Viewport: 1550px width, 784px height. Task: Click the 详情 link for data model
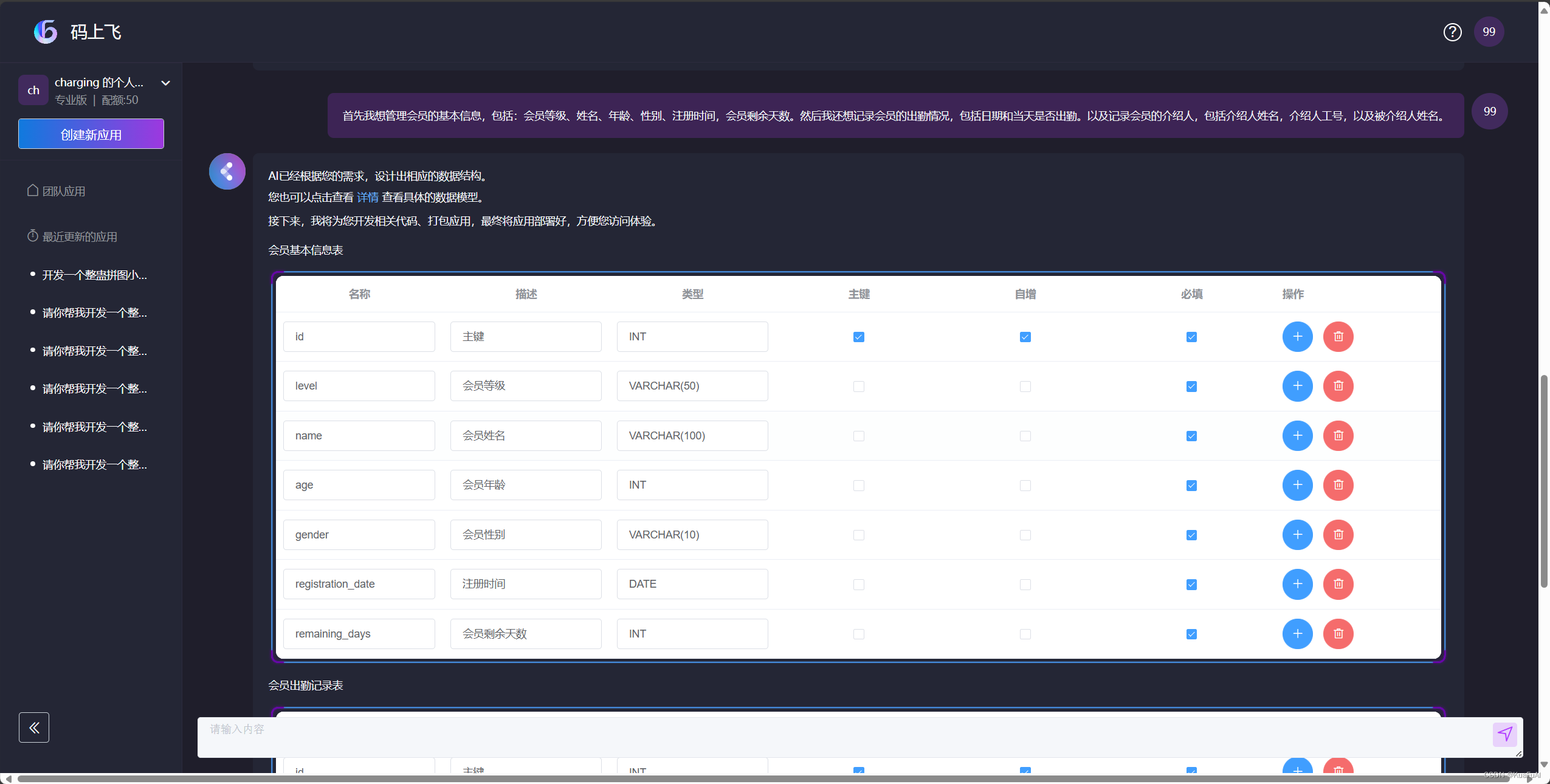point(367,198)
